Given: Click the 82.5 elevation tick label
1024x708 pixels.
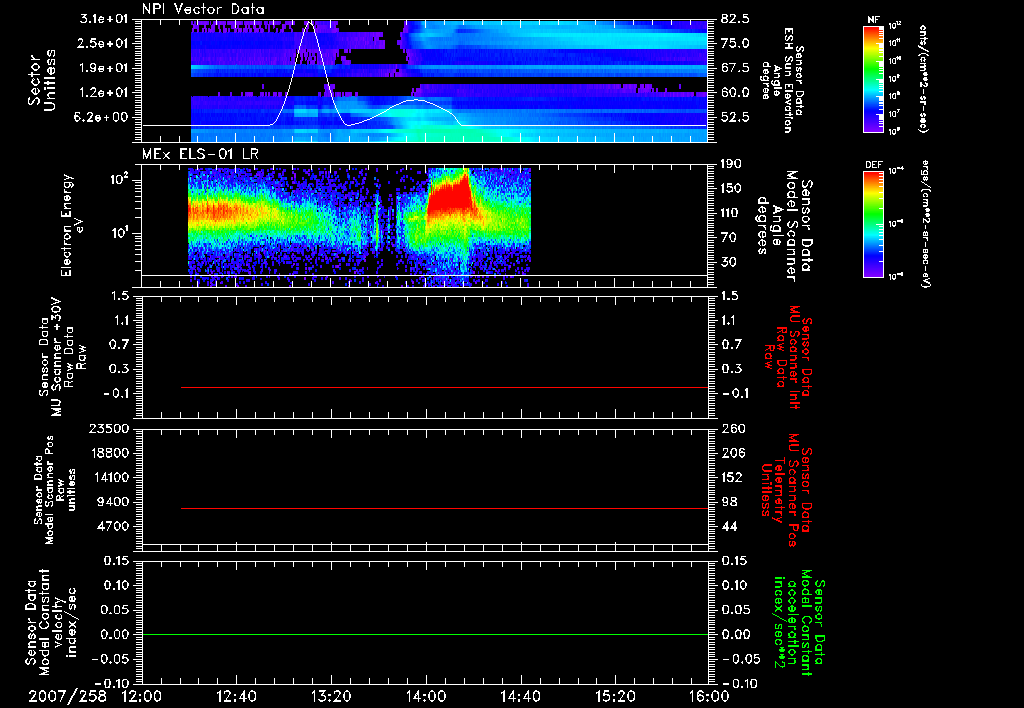Looking at the screenshot, I should 735,19.
